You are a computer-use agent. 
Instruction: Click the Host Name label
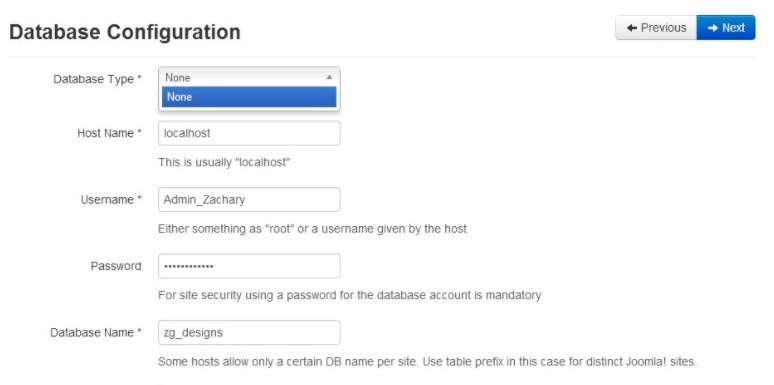click(110, 133)
